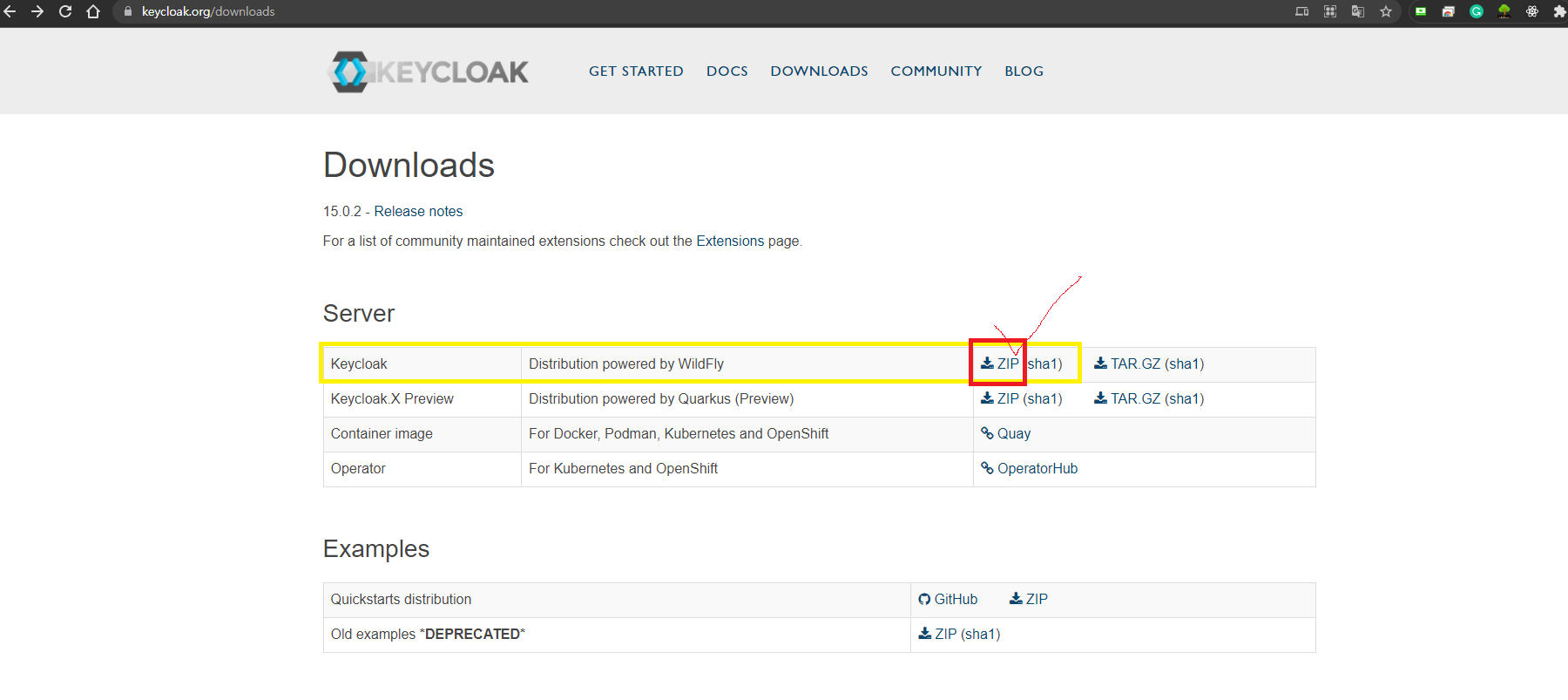Open the GET STARTED nav item
This screenshot has width=1568, height=700.
point(636,71)
